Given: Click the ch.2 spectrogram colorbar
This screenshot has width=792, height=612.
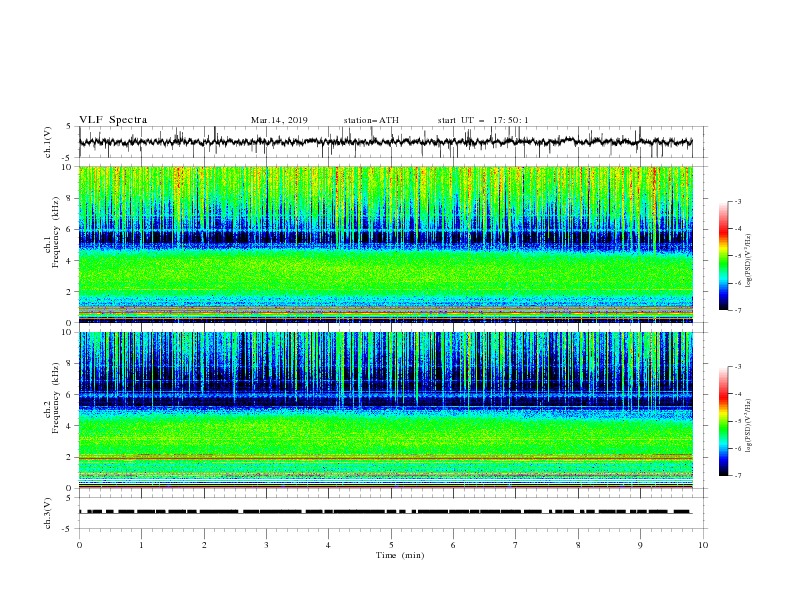Looking at the screenshot, I should 724,421.
